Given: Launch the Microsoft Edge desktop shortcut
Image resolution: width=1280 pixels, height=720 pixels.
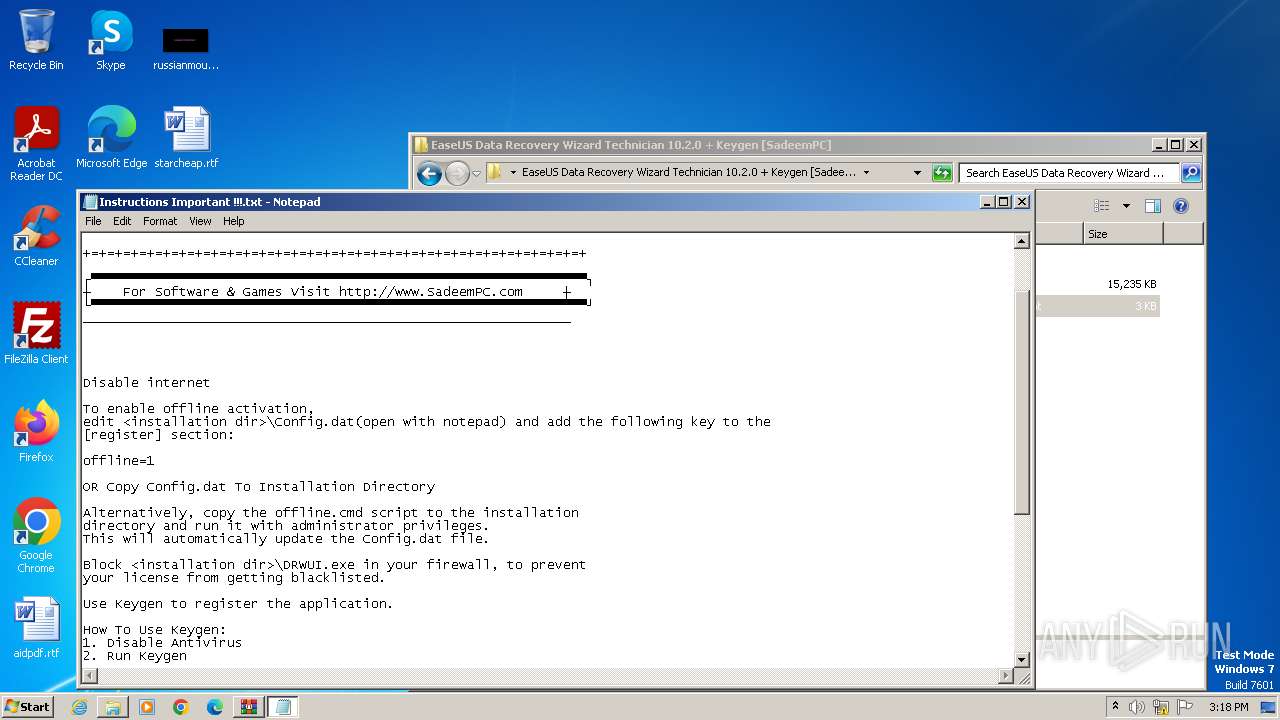Looking at the screenshot, I should (111, 137).
